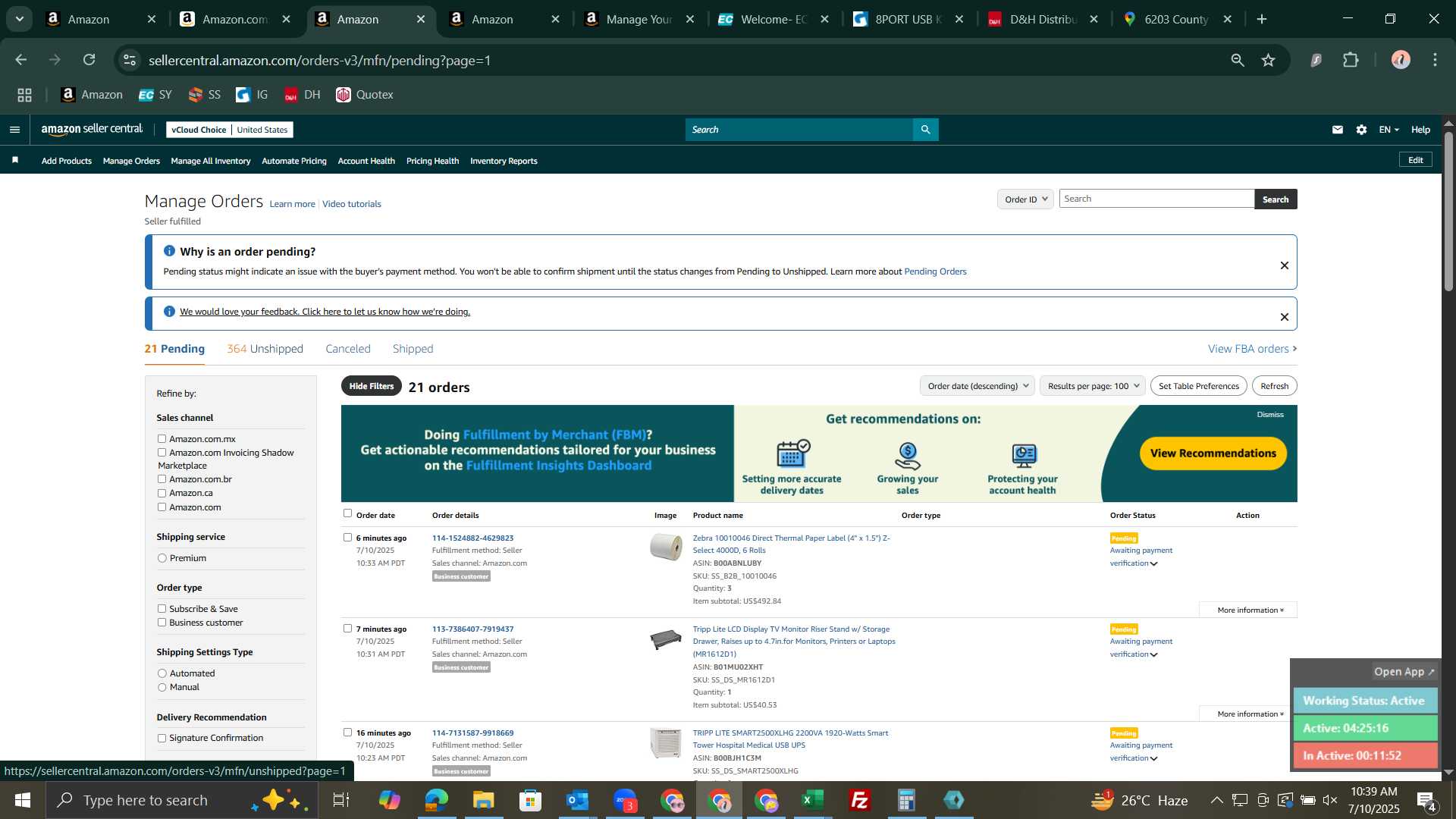Tick the select-all orders header checkbox
Viewport: 1456px width, 819px height.
tap(347, 513)
